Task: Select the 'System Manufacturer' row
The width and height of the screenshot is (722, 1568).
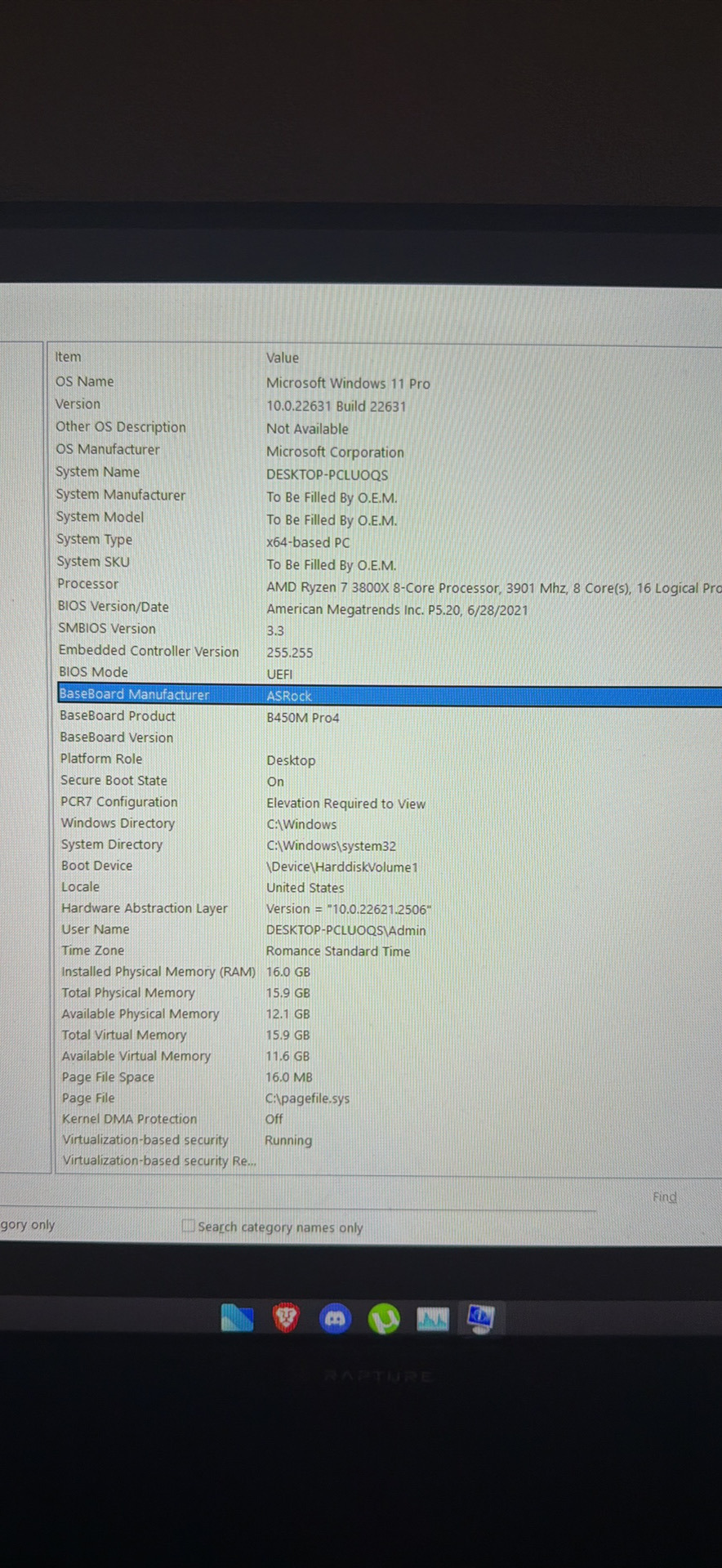Action: click(388, 496)
